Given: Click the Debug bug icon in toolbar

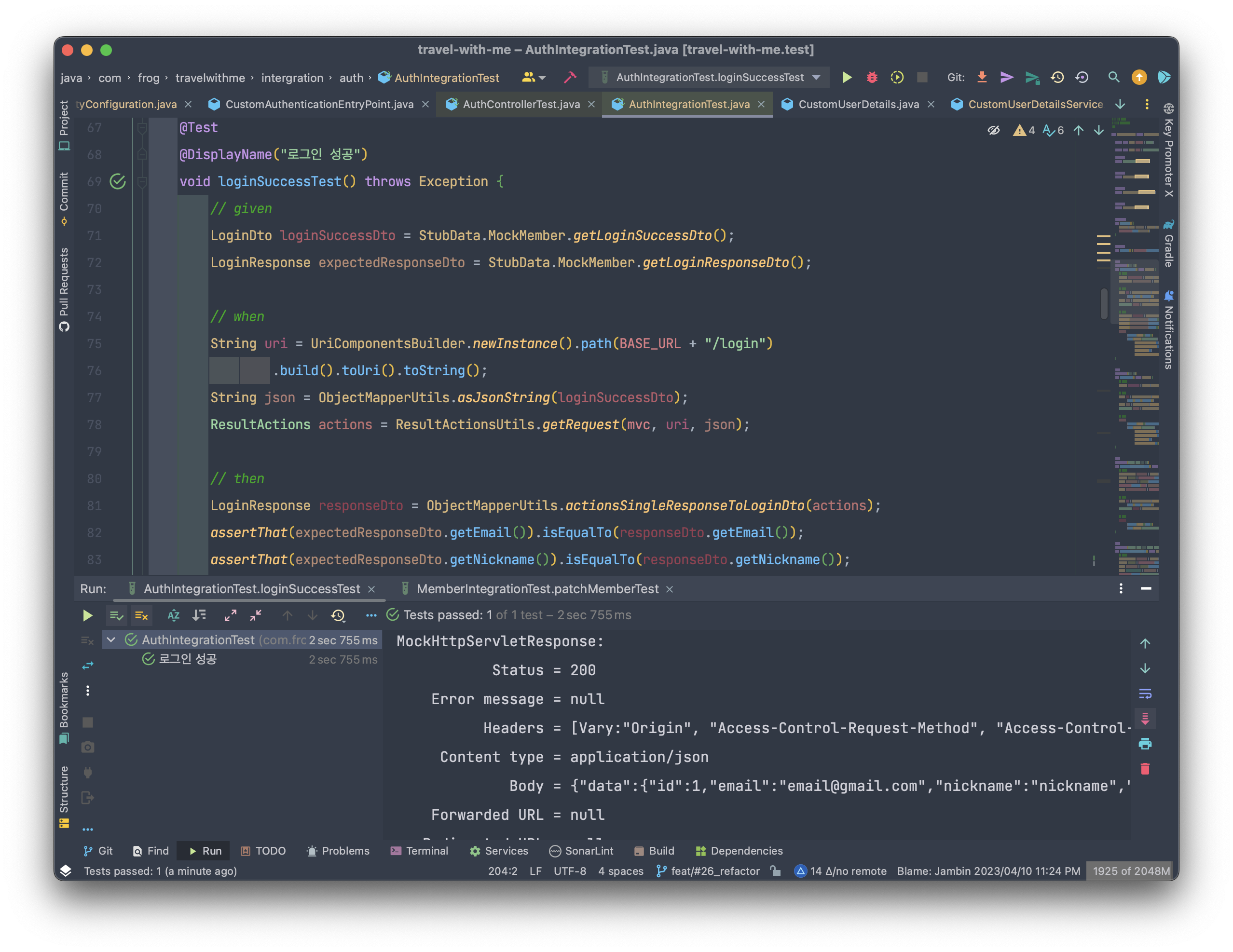Looking at the screenshot, I should click(872, 77).
